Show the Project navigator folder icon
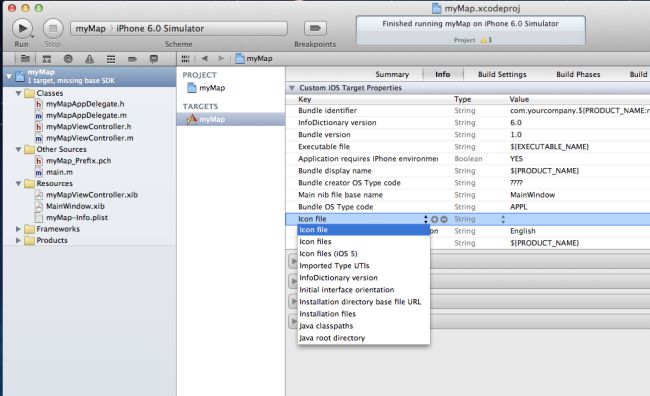Image resolution: width=650 pixels, height=396 pixels. coord(25,59)
